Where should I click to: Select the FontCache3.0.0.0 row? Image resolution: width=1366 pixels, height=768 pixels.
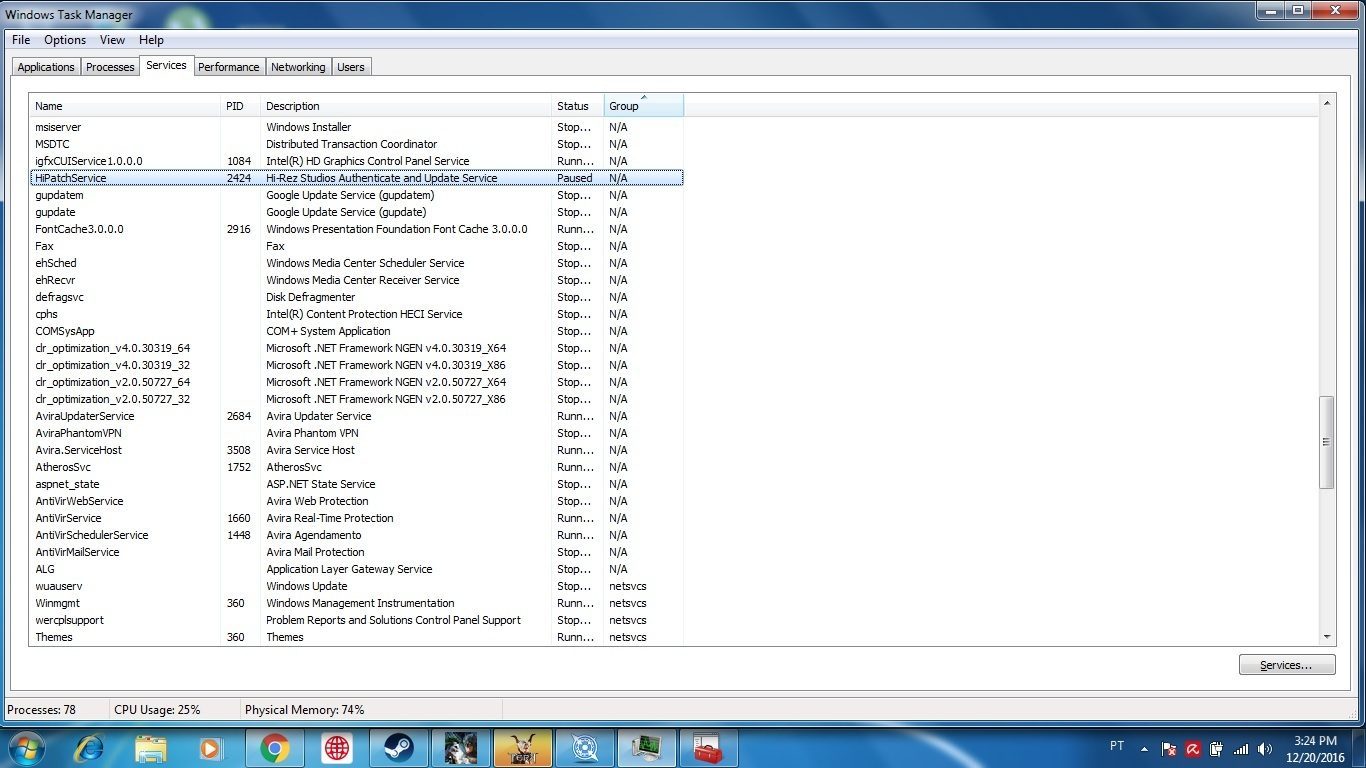click(x=357, y=229)
